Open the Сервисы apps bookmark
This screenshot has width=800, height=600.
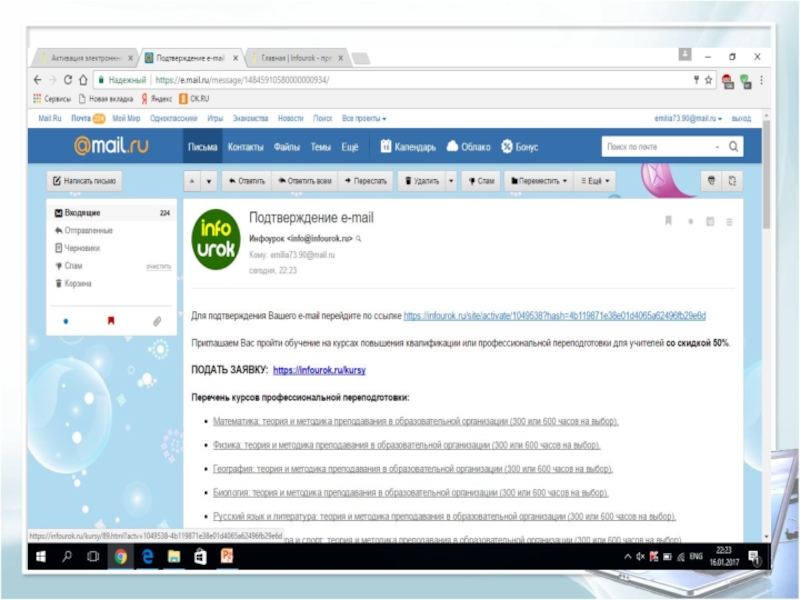click(x=52, y=98)
